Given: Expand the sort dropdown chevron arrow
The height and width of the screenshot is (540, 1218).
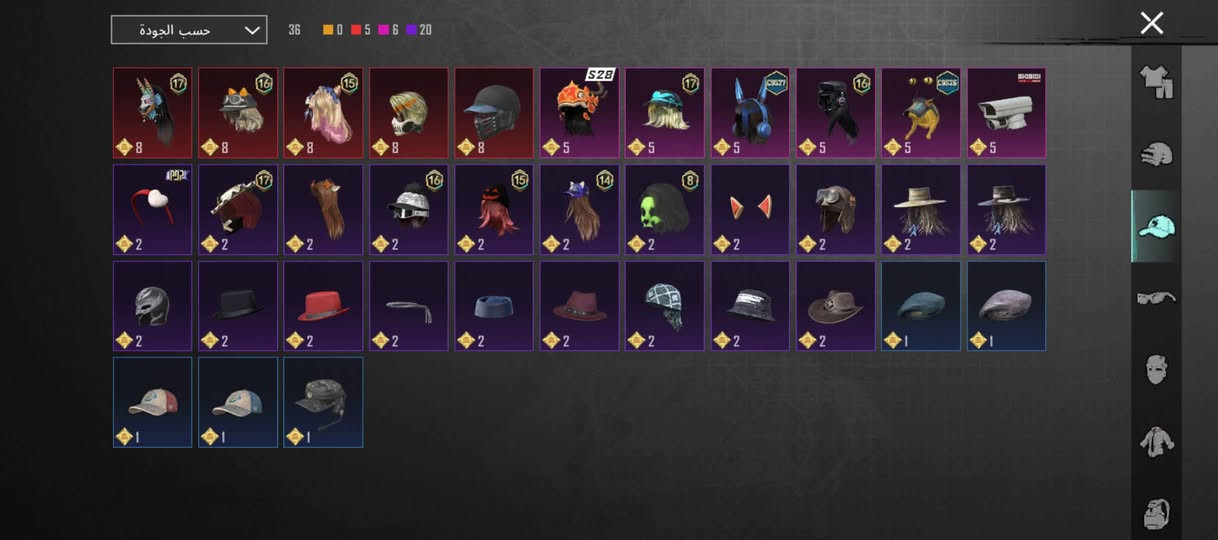Looking at the screenshot, I should [x=252, y=30].
